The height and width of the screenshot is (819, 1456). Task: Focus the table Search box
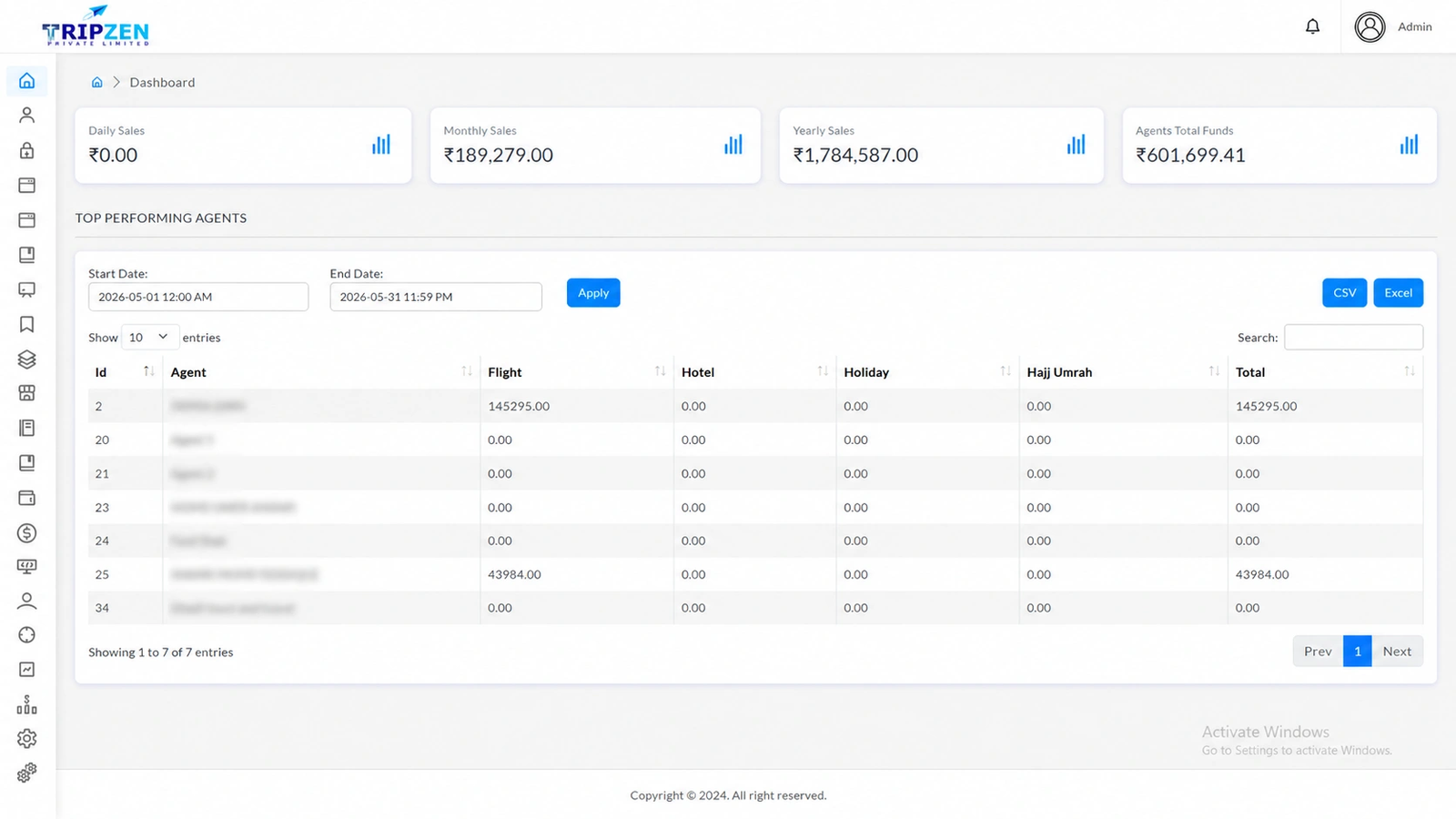coord(1353,338)
